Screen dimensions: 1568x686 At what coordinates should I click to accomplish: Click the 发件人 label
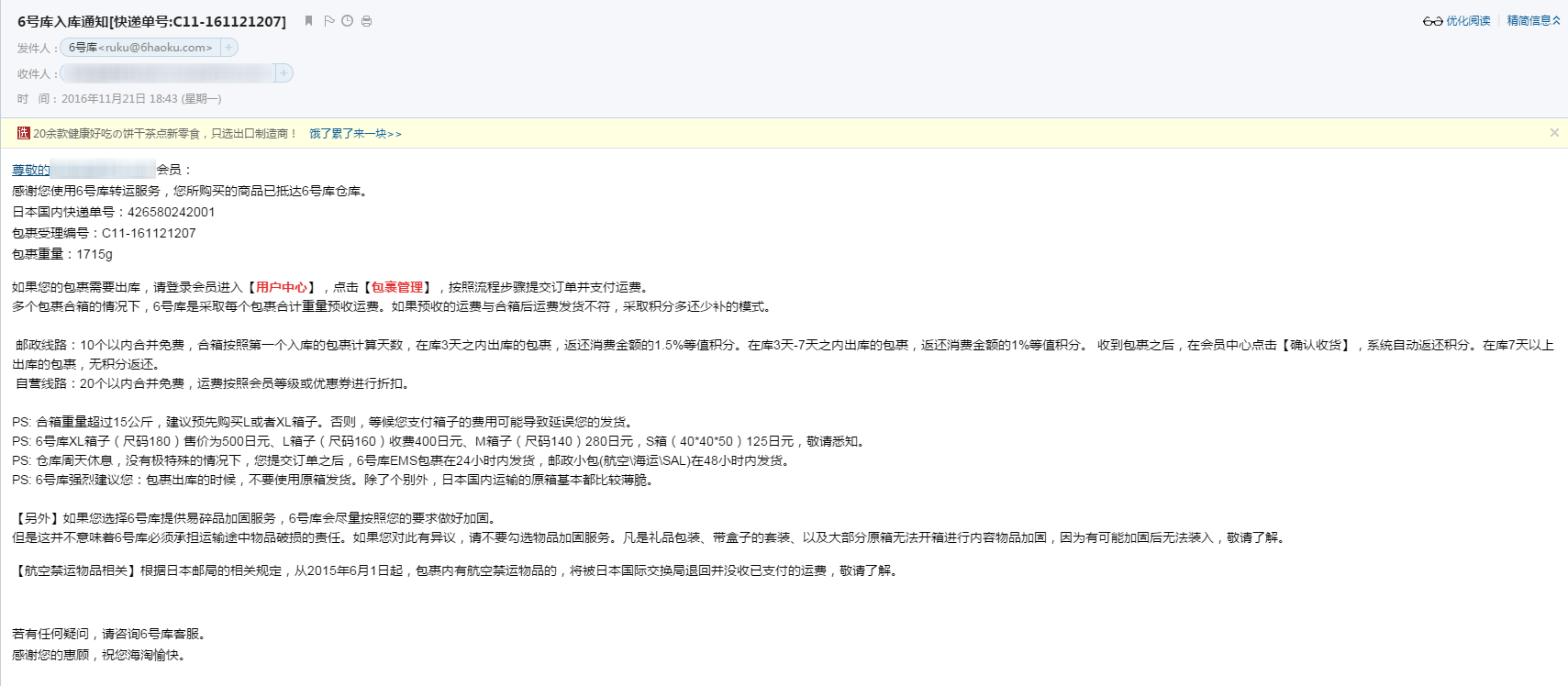(37, 48)
